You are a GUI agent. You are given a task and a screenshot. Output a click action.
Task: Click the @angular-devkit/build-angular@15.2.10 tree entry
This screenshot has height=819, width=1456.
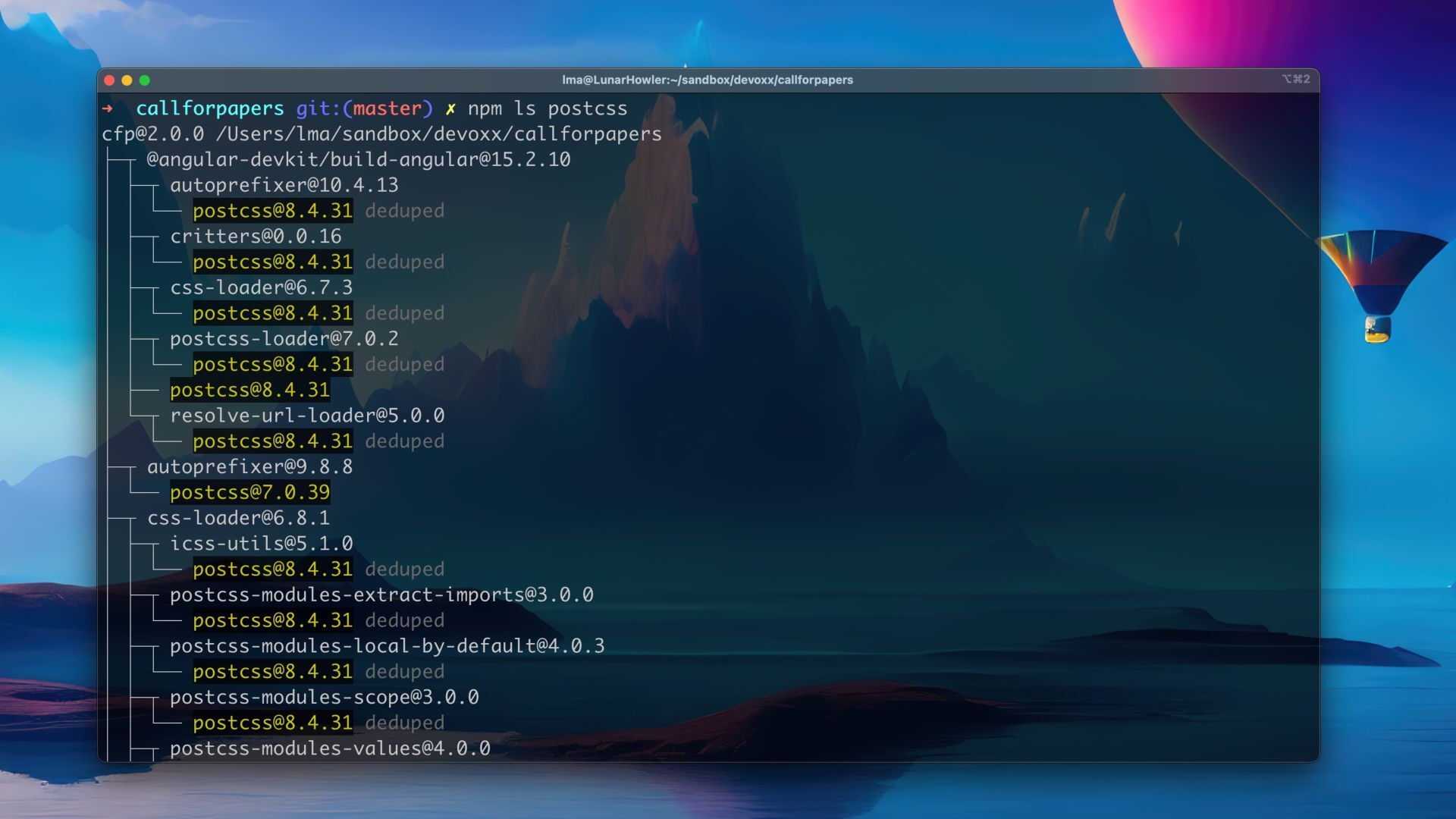(358, 160)
